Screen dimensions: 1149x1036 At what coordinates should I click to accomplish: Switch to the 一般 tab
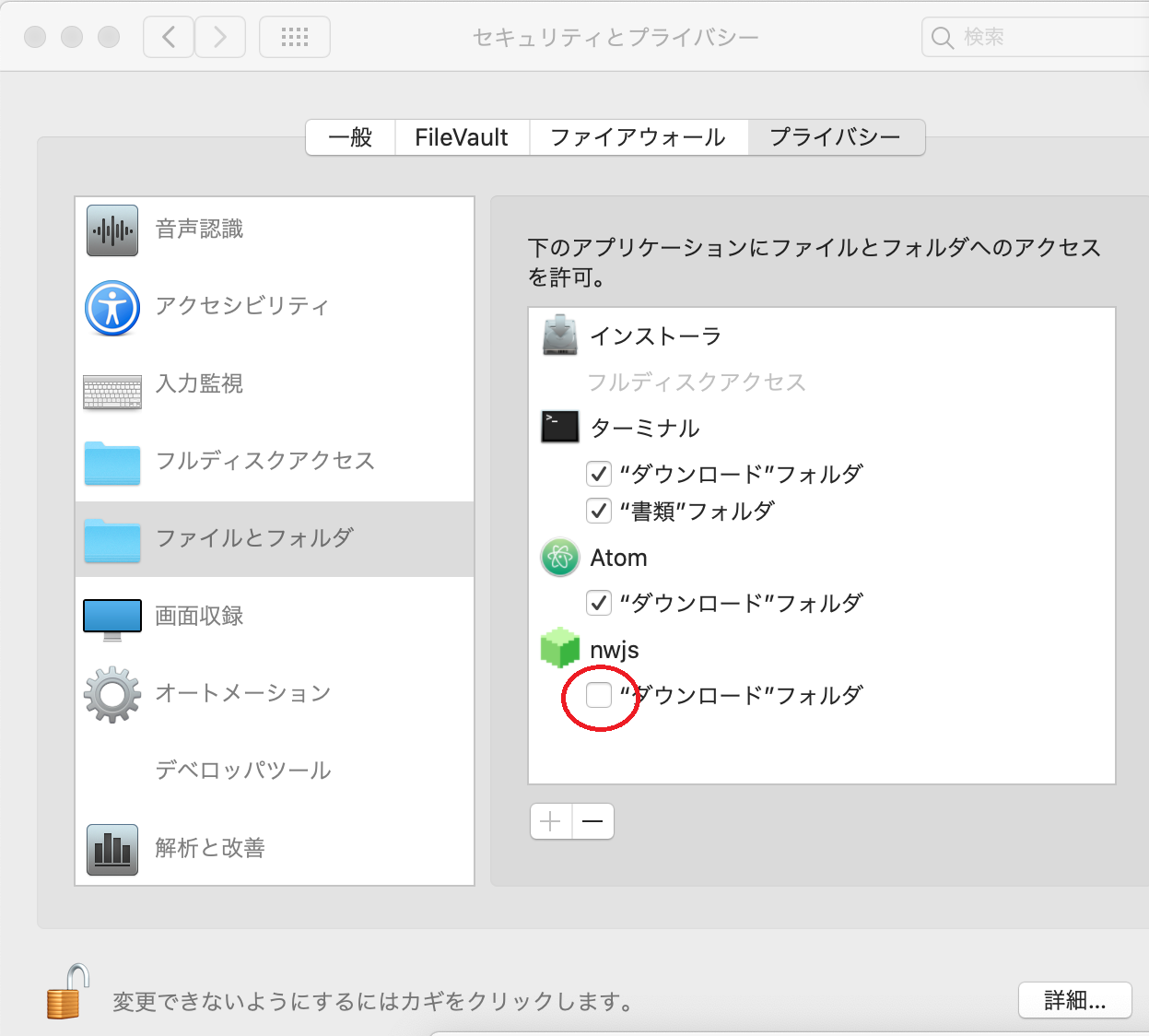pos(350,137)
